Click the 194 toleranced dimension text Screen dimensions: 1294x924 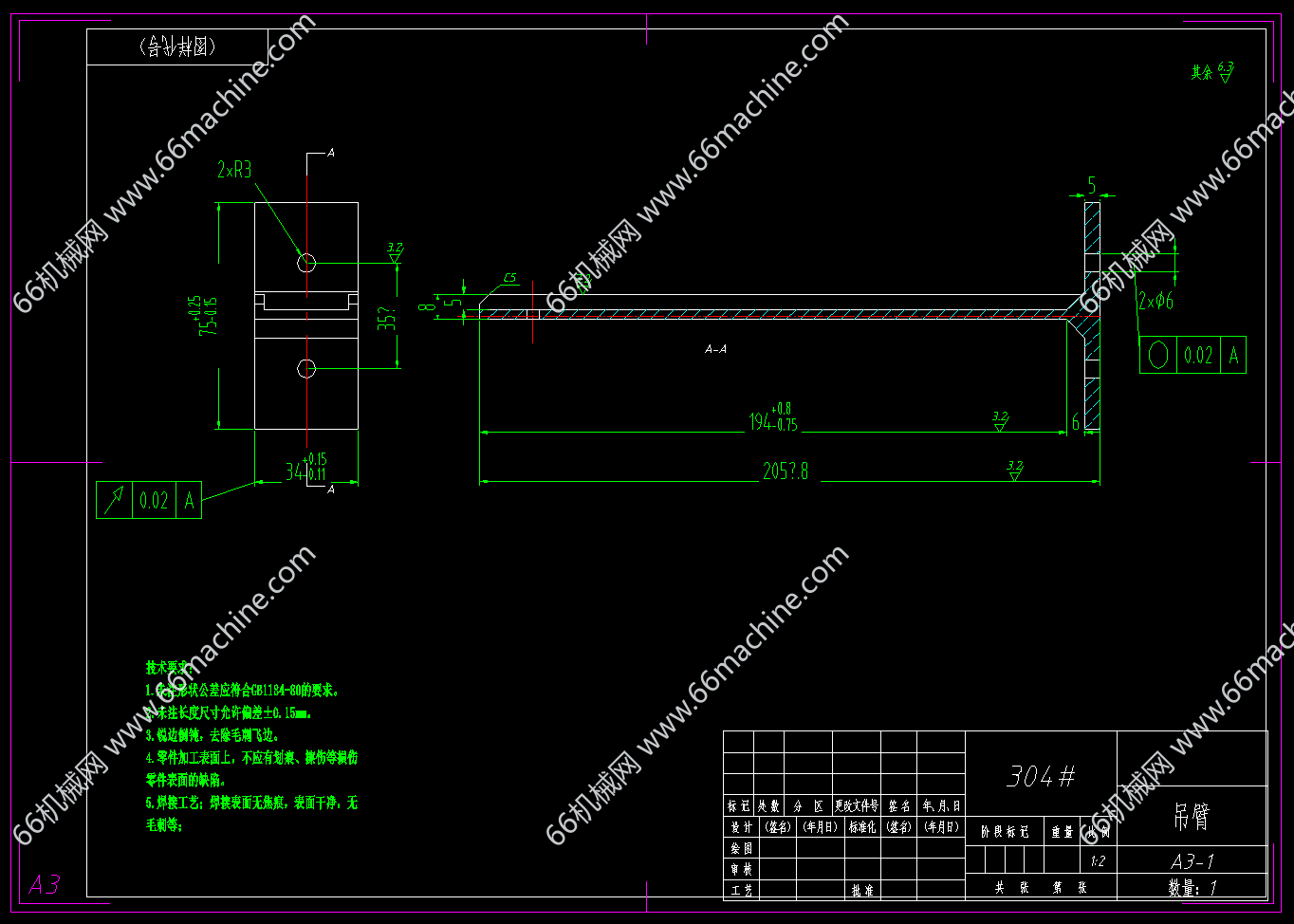(x=772, y=420)
